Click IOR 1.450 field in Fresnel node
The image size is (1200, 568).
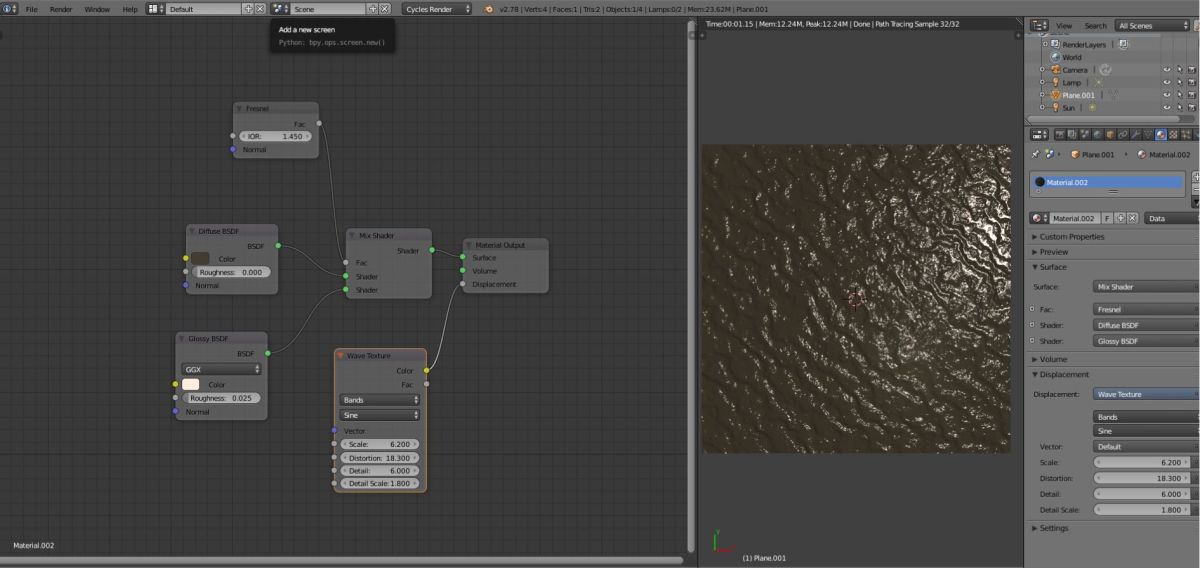tap(275, 136)
